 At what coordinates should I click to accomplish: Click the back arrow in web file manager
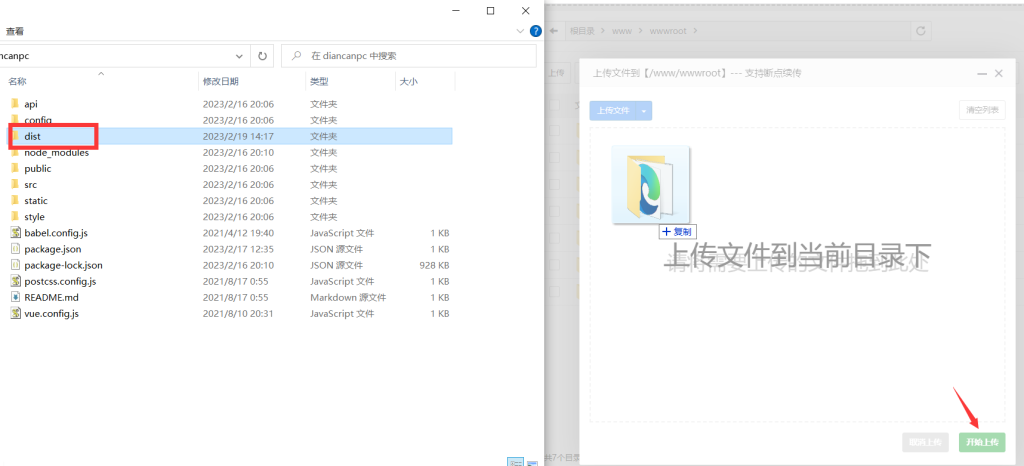553,32
